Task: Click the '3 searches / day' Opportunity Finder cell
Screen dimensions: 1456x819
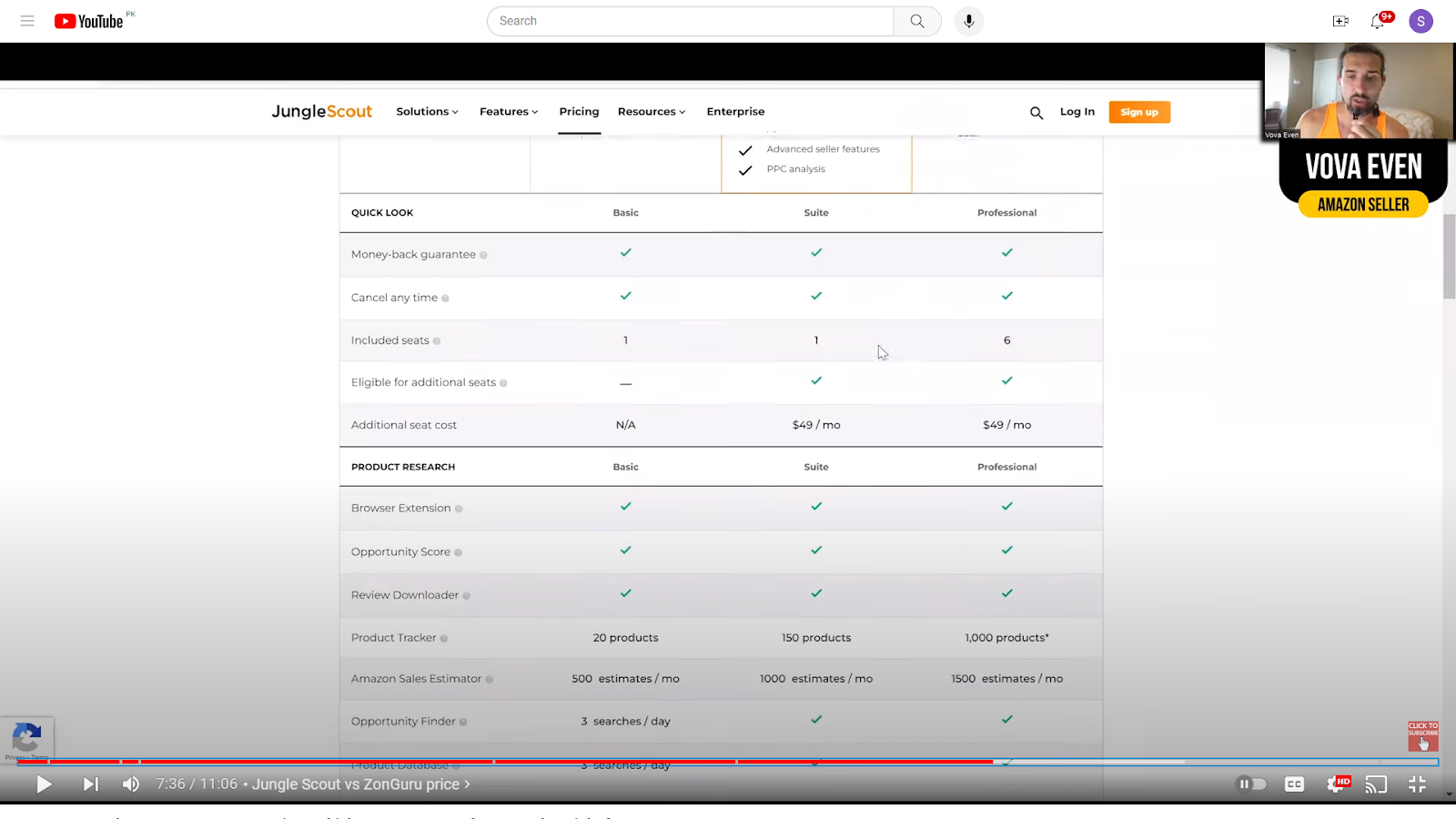Action: tap(625, 722)
